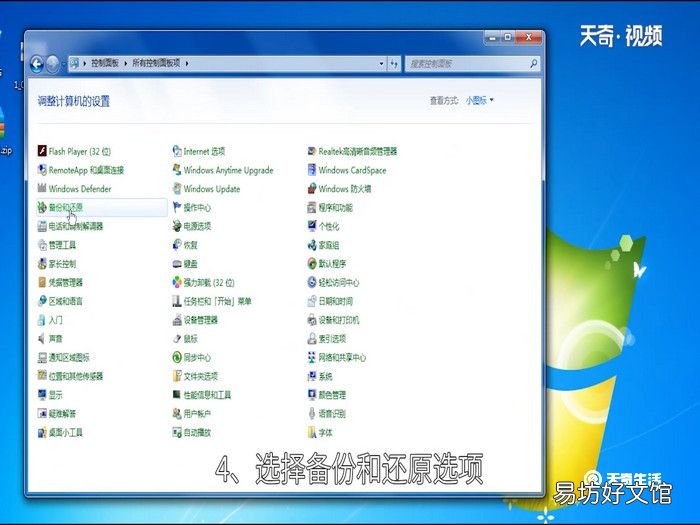Open the 索引选项 link
The height and width of the screenshot is (525, 700).
tap(332, 339)
